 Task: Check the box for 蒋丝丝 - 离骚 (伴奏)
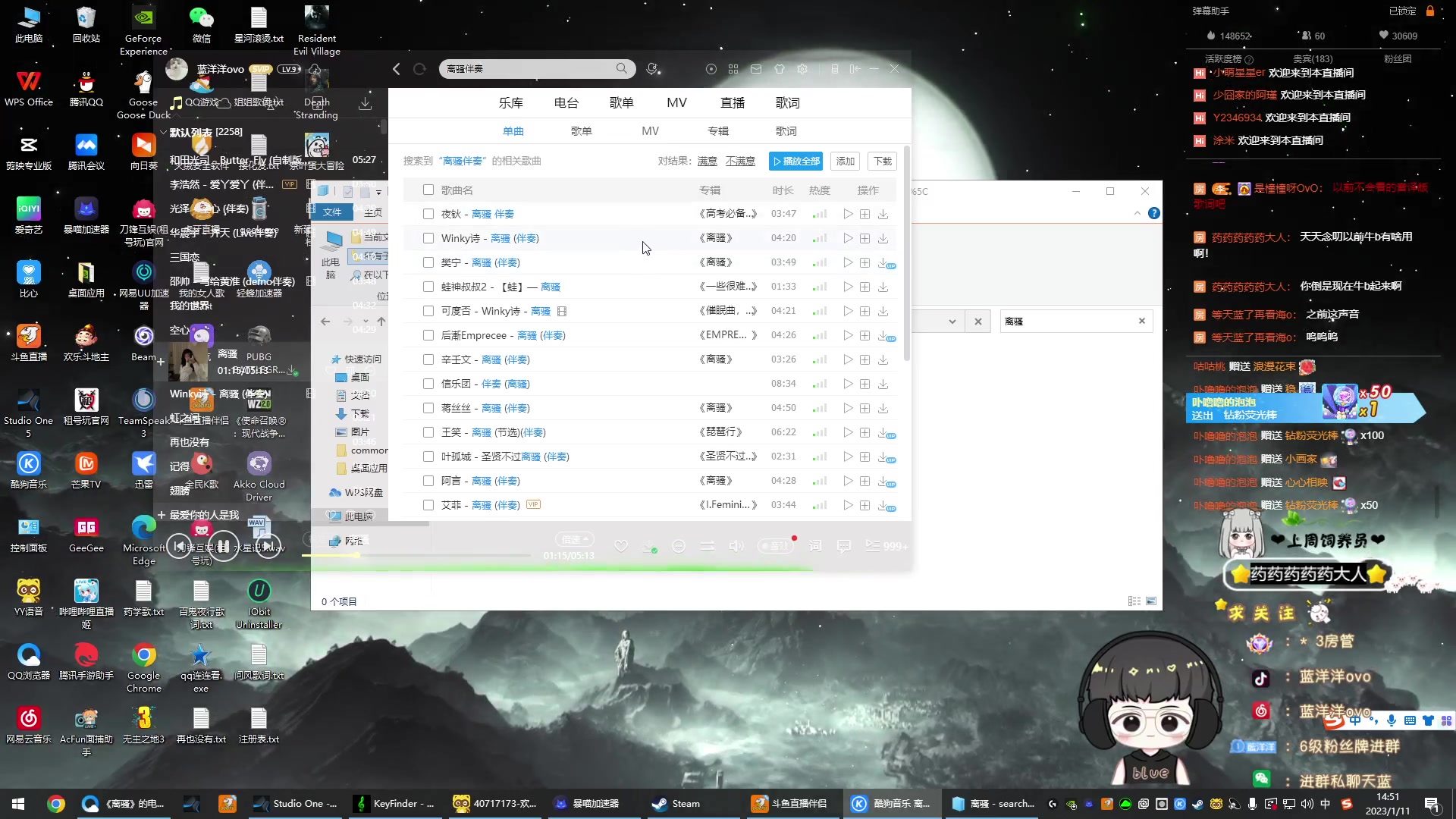(x=428, y=409)
